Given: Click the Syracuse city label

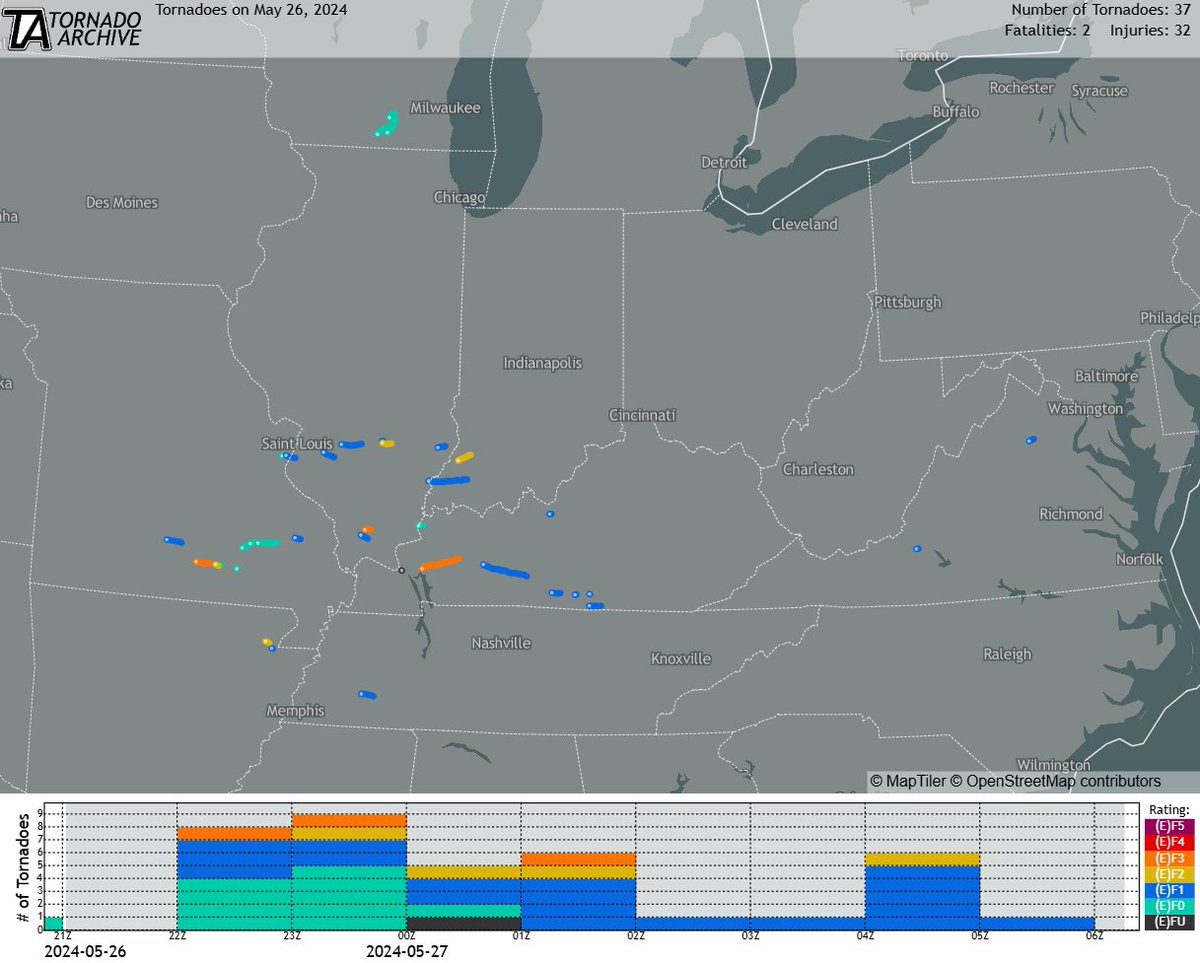Looking at the screenshot, I should pos(1099,91).
